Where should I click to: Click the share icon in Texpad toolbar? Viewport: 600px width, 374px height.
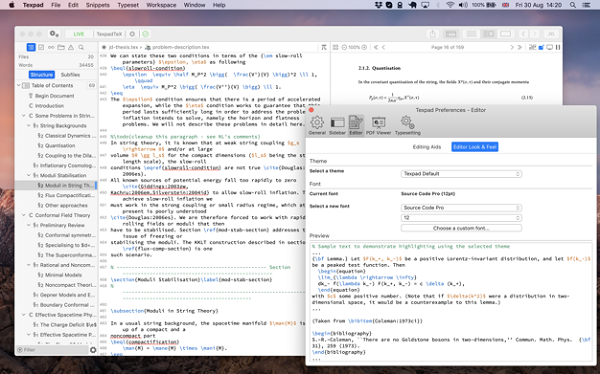coord(432,34)
